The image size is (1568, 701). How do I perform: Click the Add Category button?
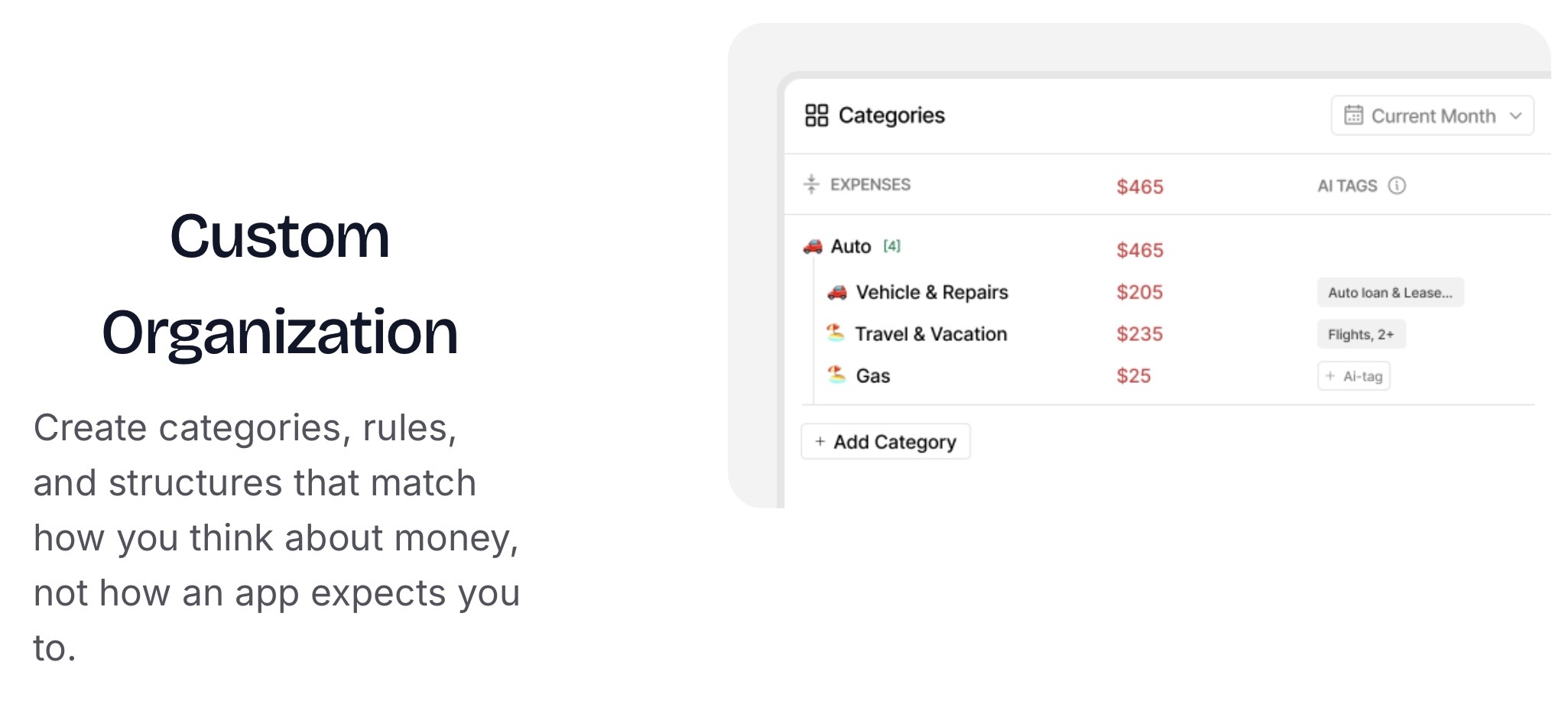coord(885,441)
